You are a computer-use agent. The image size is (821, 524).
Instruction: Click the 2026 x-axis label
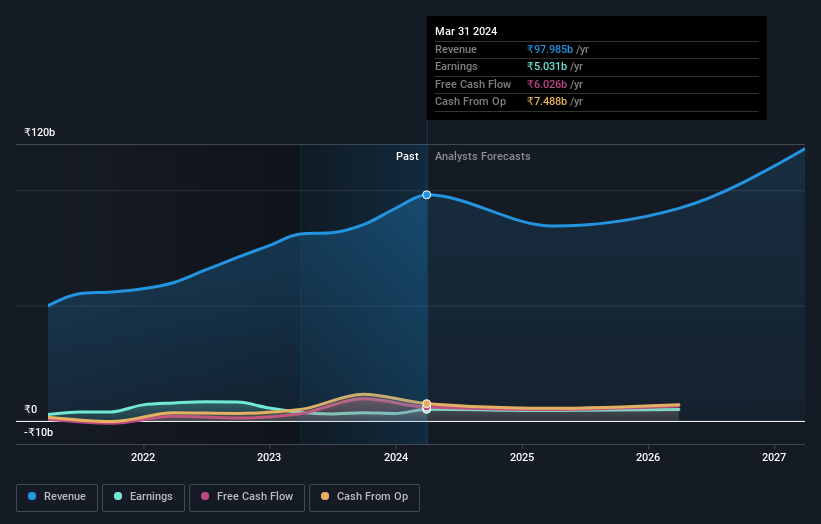648,458
